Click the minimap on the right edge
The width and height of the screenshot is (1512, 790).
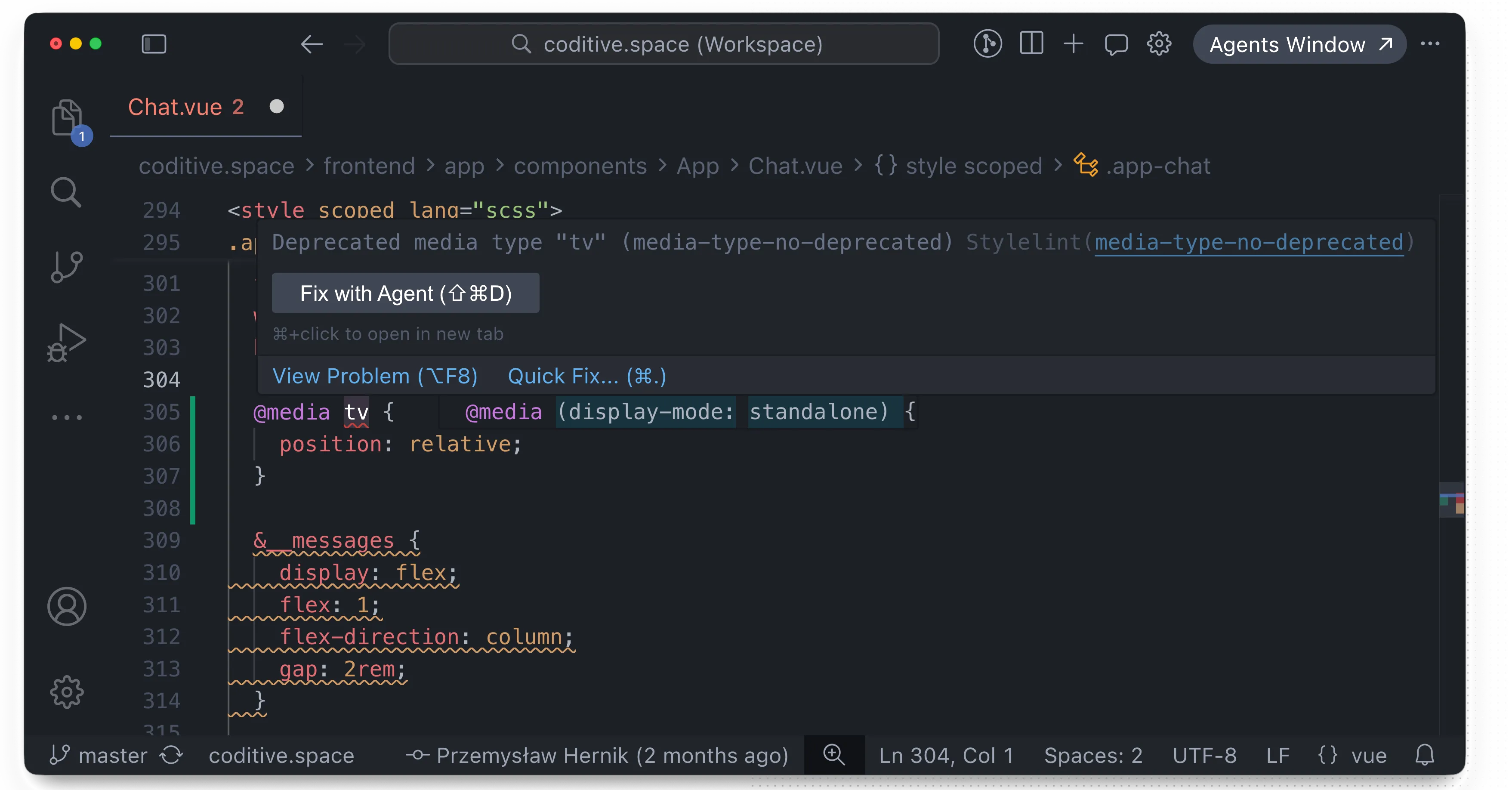click(x=1451, y=464)
